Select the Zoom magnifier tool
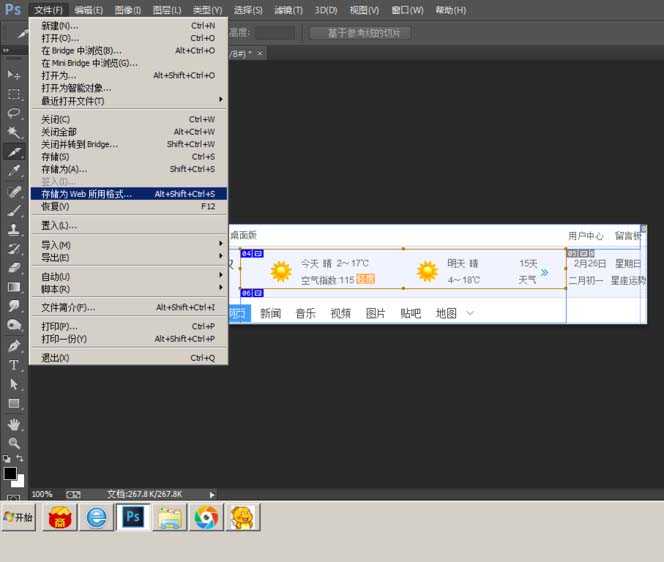 pos(14,443)
